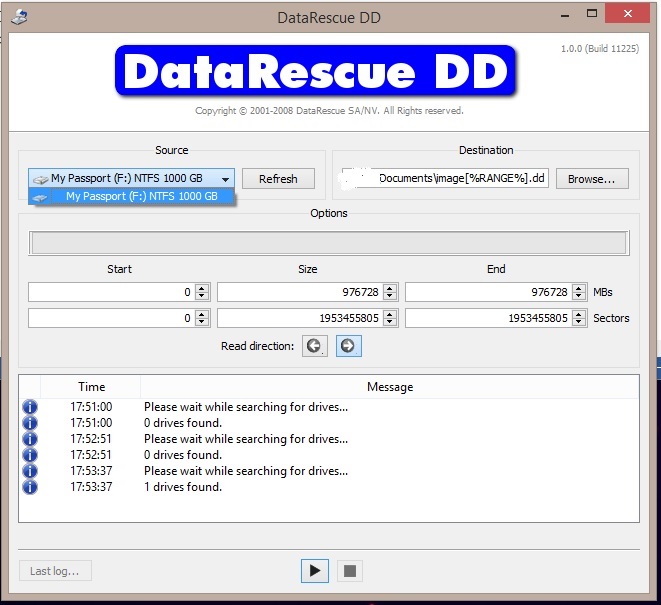Click the DataRescue DD logo banner
The width and height of the screenshot is (661, 605).
315,70
